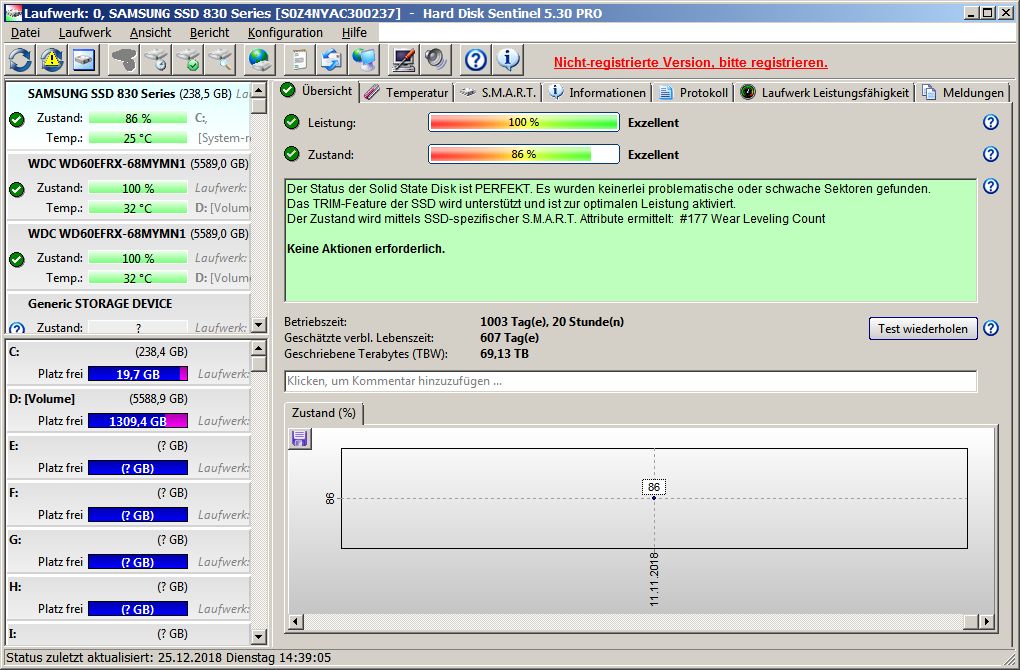Viewport: 1020px width, 670px height.
Task: Click the 86 data point on the chart
Action: click(x=654, y=498)
